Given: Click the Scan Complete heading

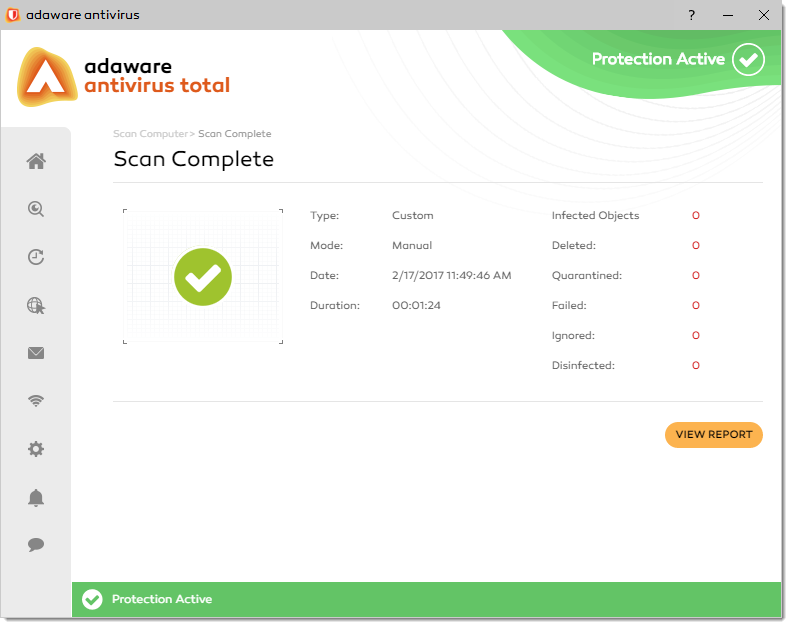Looking at the screenshot, I should tap(193, 159).
